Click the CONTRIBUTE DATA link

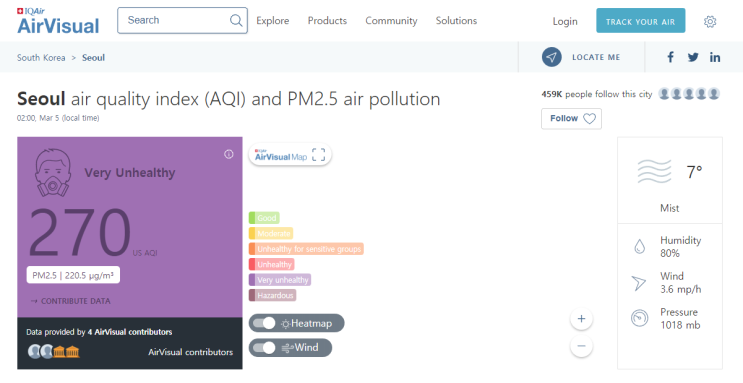tap(71, 301)
